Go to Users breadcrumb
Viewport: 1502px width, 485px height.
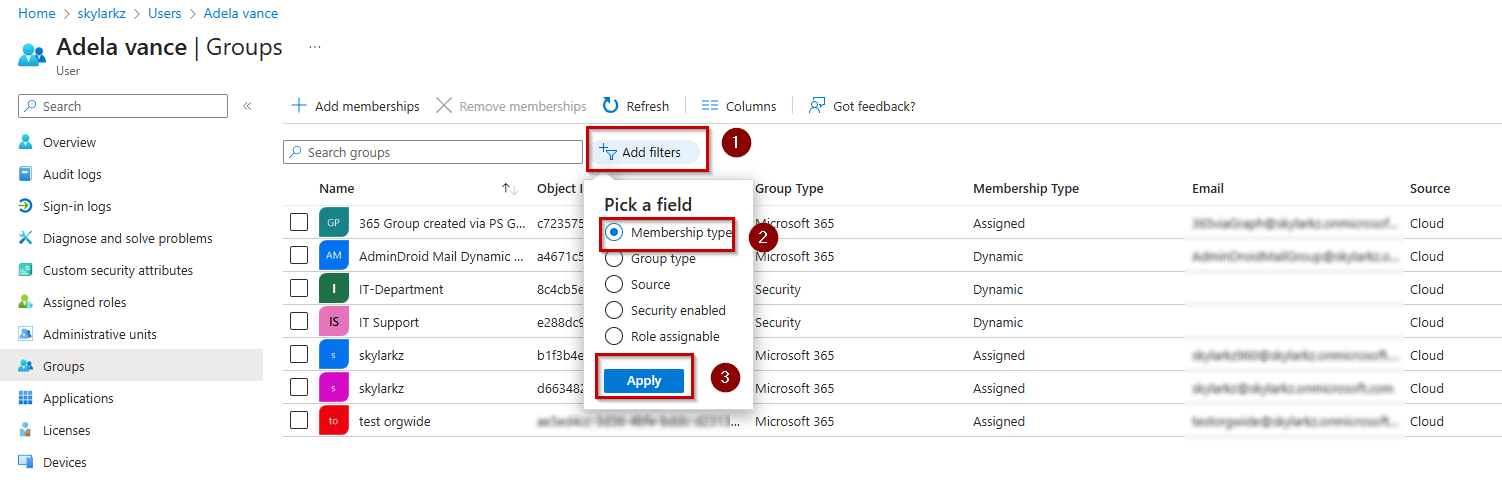[x=165, y=13]
